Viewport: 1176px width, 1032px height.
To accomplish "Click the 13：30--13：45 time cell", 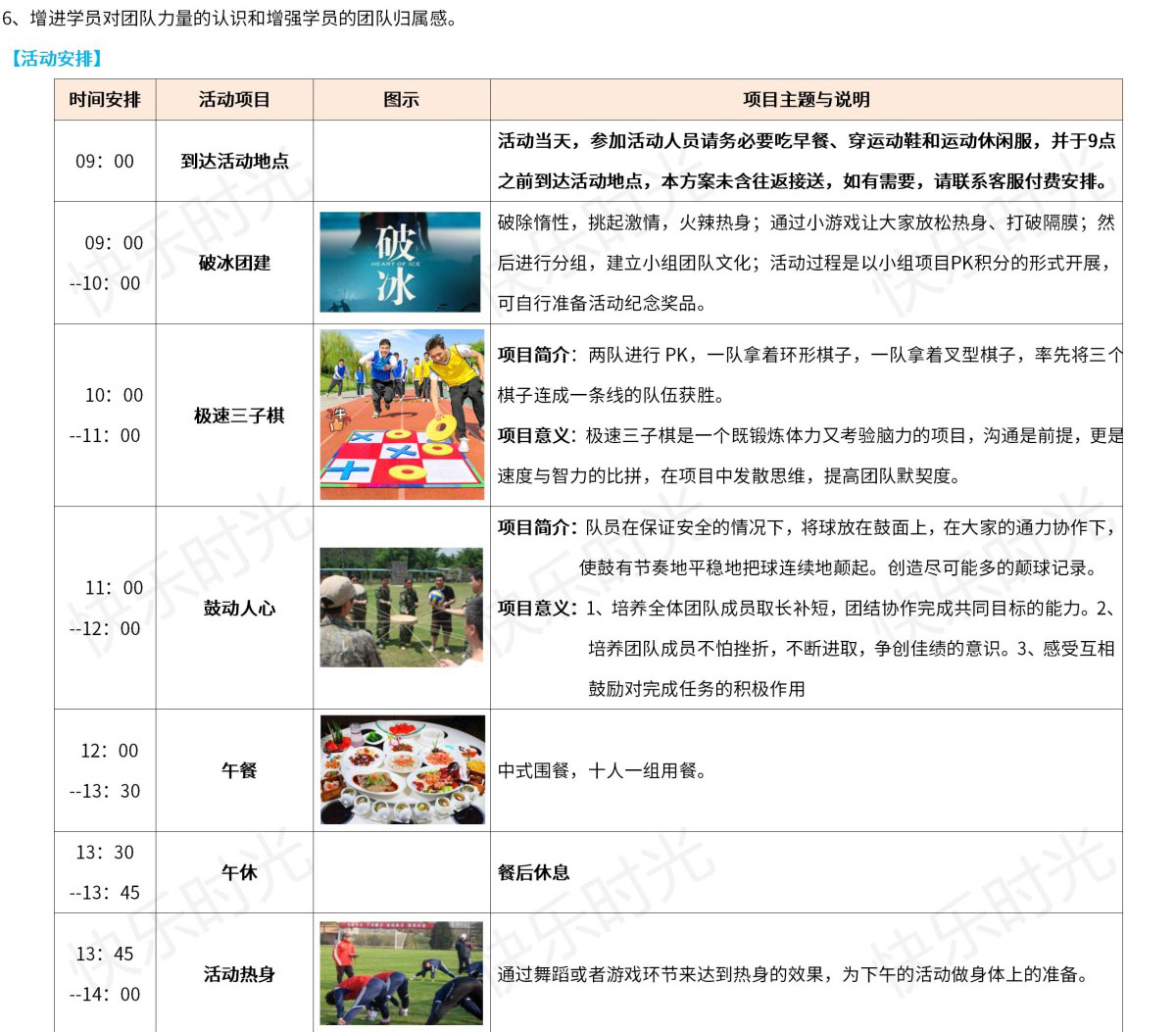I will point(105,872).
